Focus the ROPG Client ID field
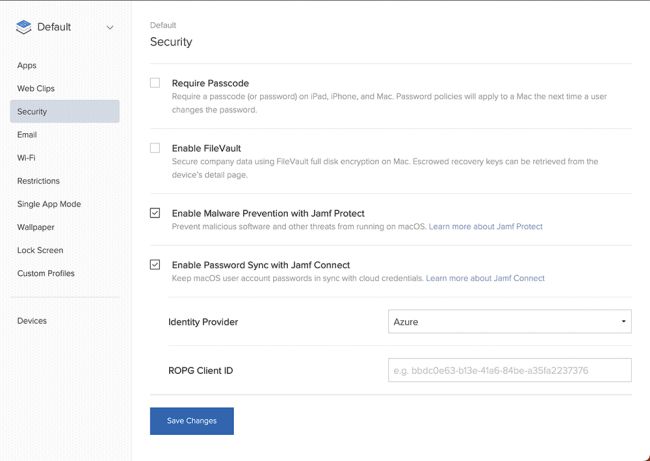Viewport: 650px width, 461px height. pos(510,370)
